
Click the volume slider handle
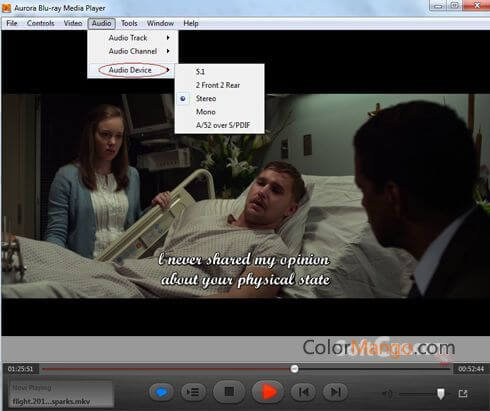pos(441,394)
